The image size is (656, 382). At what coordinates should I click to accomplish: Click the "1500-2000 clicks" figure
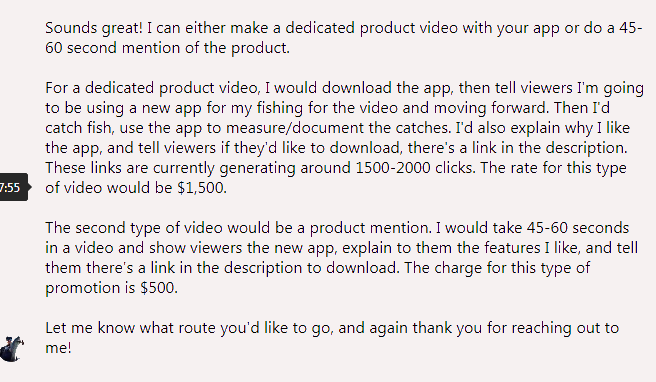point(414,168)
